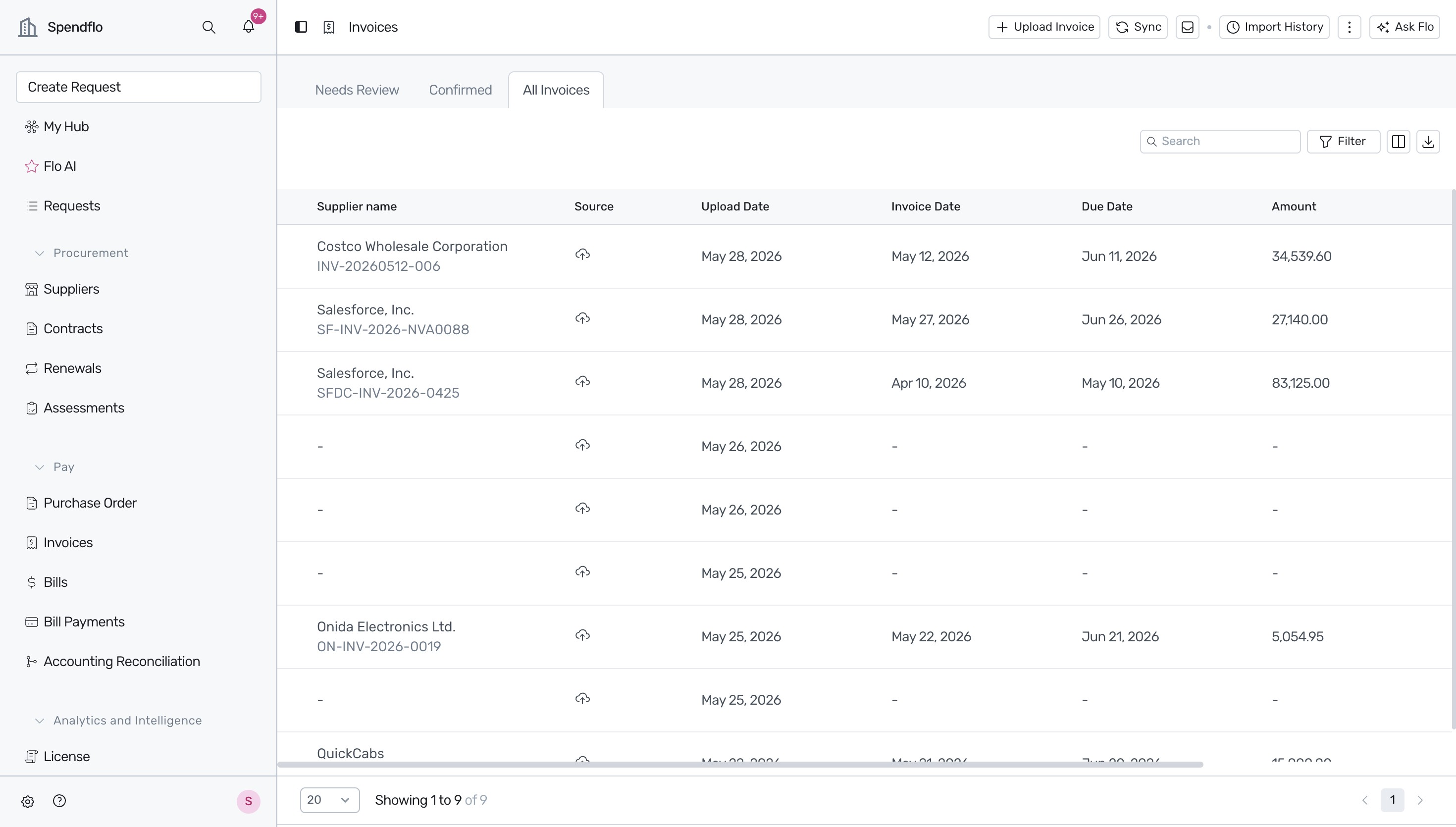Collapse Analytics and Intelligence section
This screenshot has height=827, width=1456.
118,721
